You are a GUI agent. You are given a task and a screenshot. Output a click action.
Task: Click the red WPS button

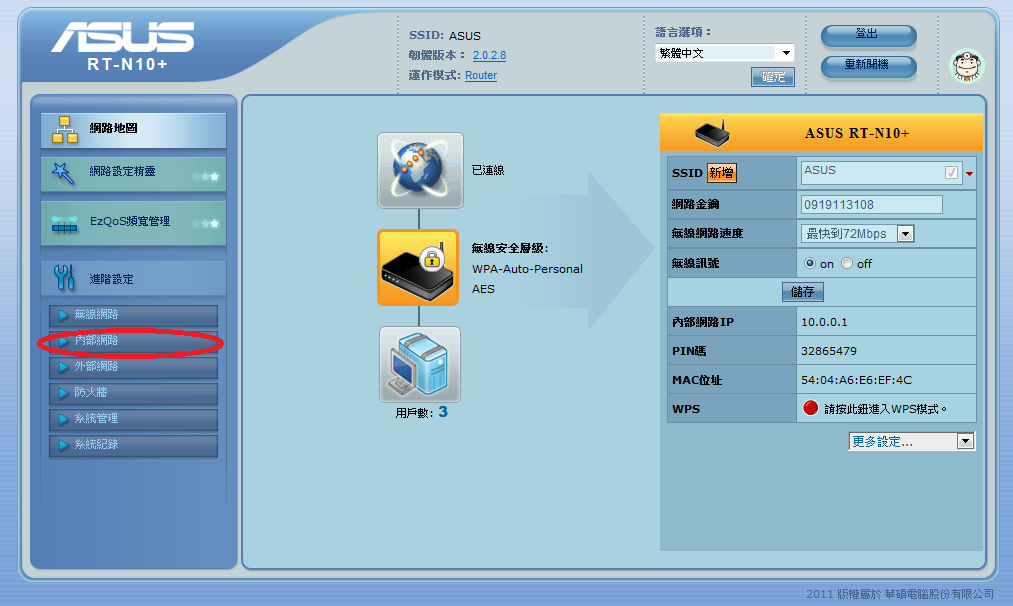[810, 409]
